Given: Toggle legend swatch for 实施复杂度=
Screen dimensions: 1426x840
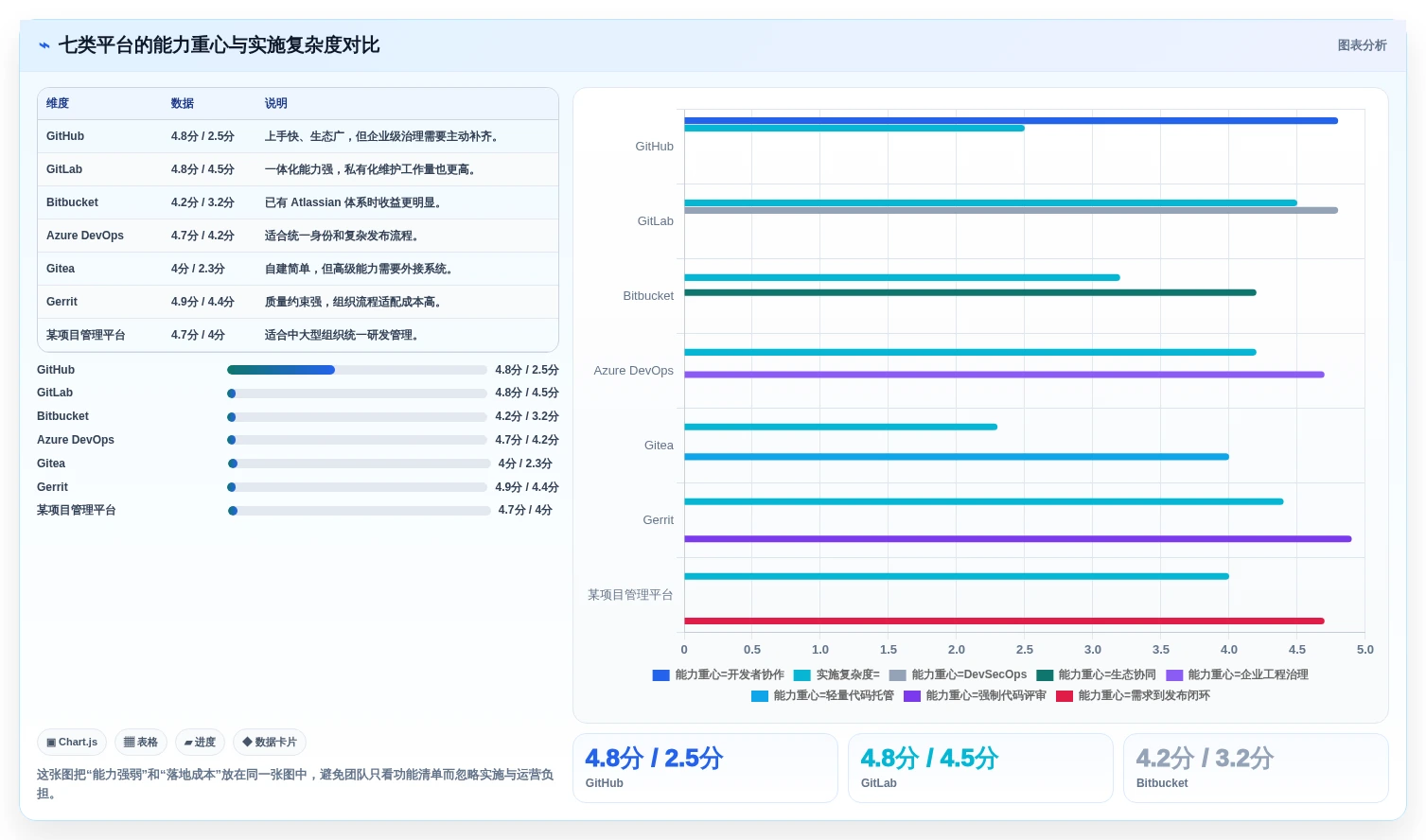Looking at the screenshot, I should point(802,675).
